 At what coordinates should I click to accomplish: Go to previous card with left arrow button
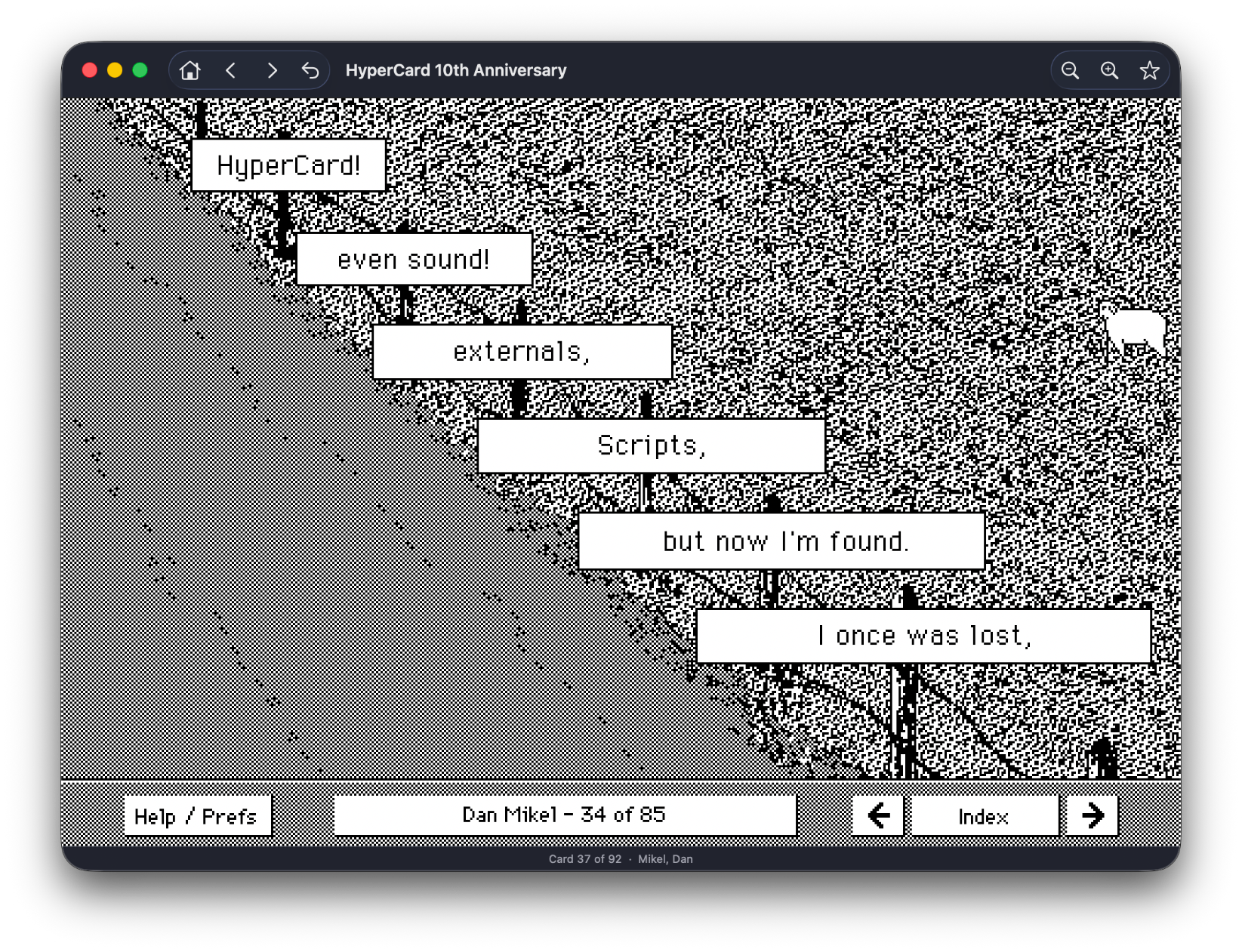pos(878,815)
